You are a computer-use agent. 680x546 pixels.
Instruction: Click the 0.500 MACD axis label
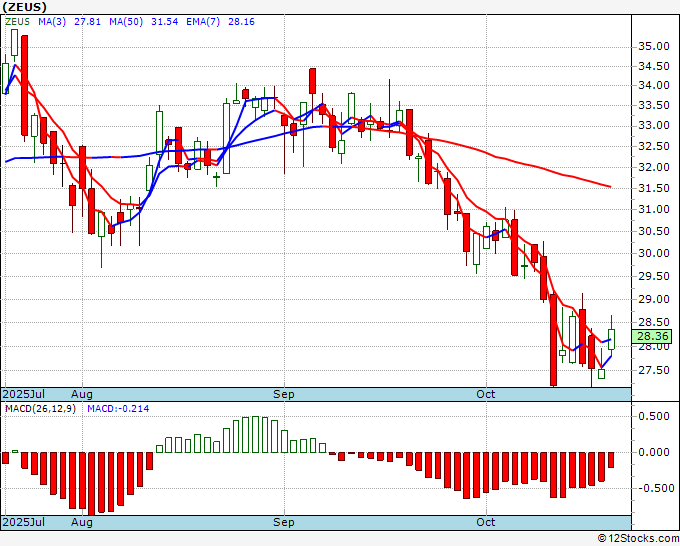[x=654, y=416]
